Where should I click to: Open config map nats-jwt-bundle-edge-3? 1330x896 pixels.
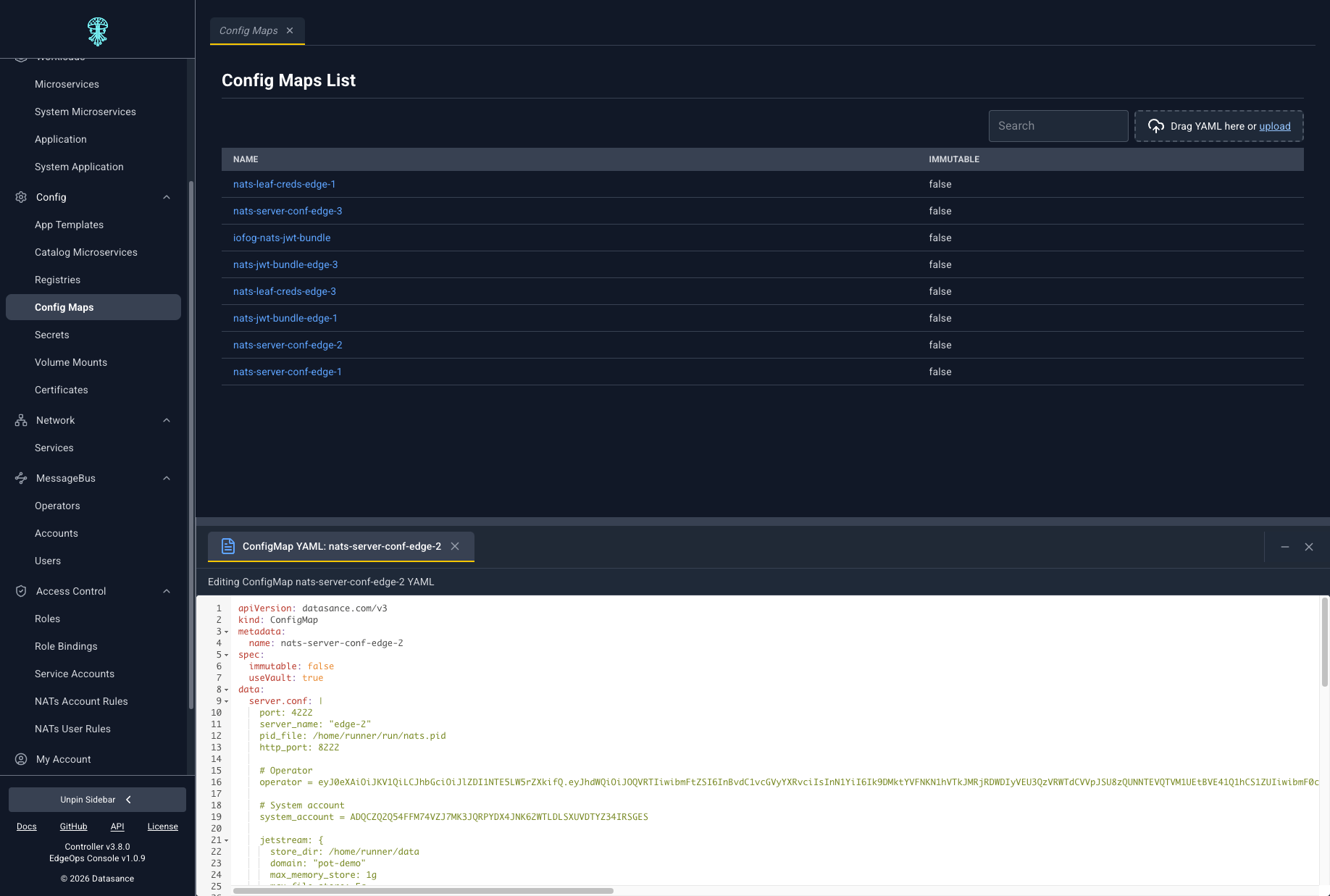(x=285, y=264)
